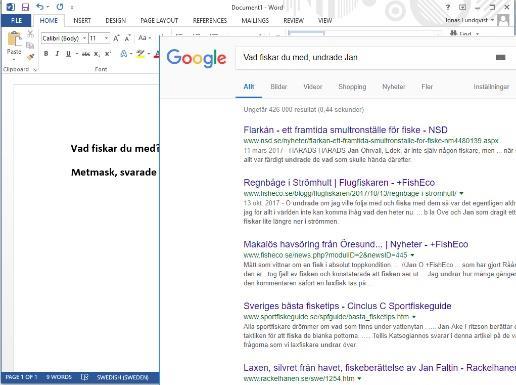Select the Allt search tab
Image resolution: width=516 pixels, height=385 pixels.
pyautogui.click(x=249, y=87)
